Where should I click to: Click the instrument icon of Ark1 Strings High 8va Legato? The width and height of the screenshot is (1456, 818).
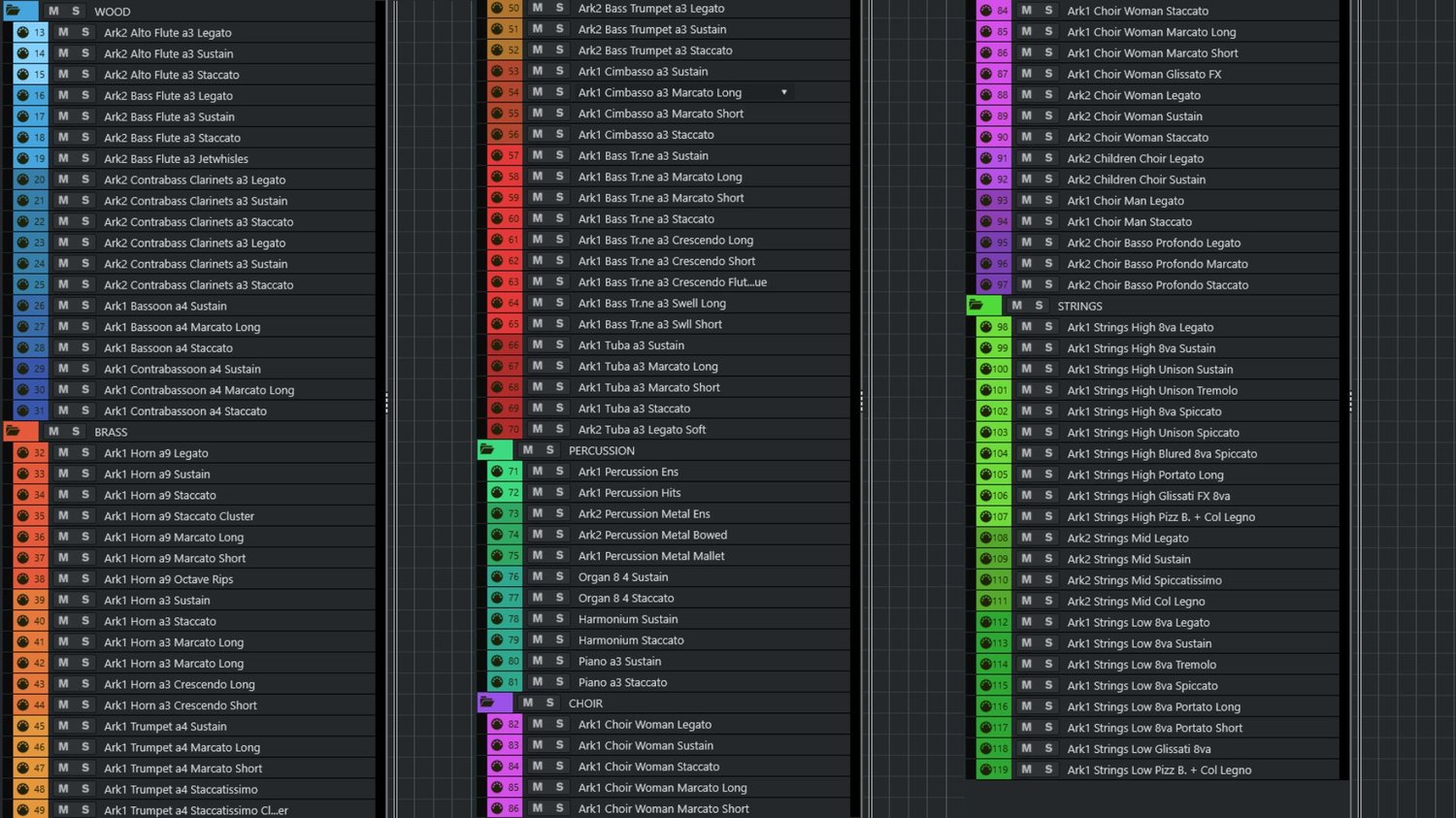(x=986, y=327)
